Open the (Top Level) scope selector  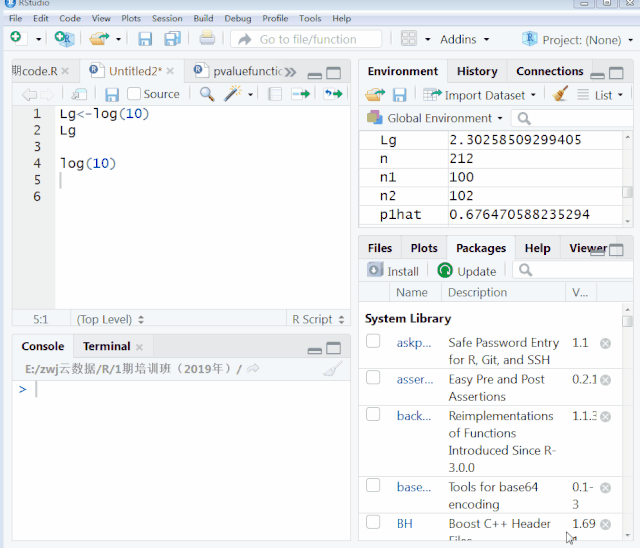coord(110,319)
